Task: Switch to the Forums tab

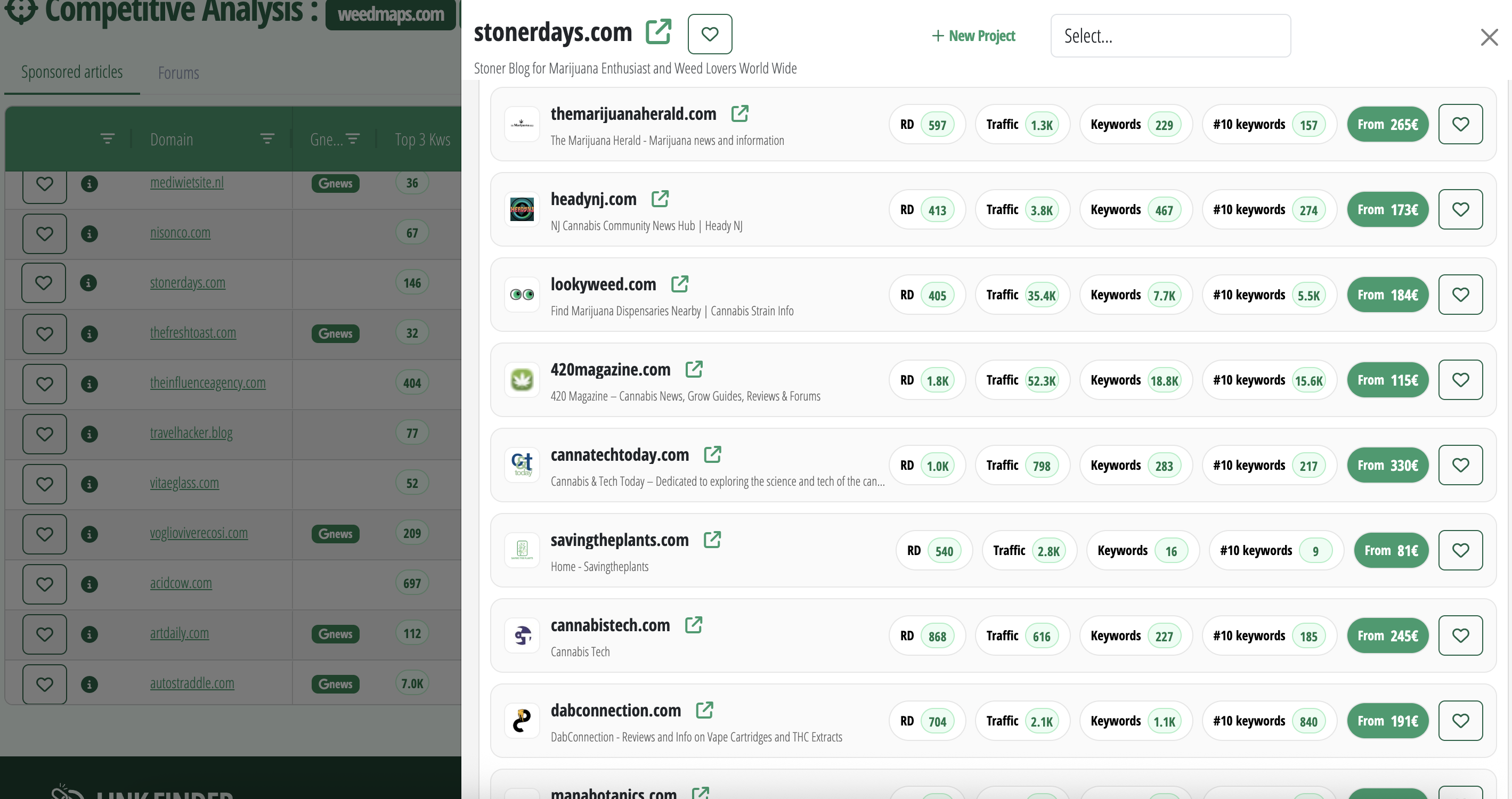Action: pyautogui.click(x=178, y=73)
